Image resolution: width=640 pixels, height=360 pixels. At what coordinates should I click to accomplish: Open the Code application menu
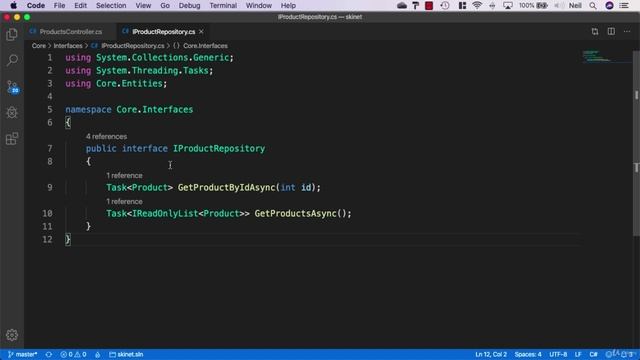36,5
